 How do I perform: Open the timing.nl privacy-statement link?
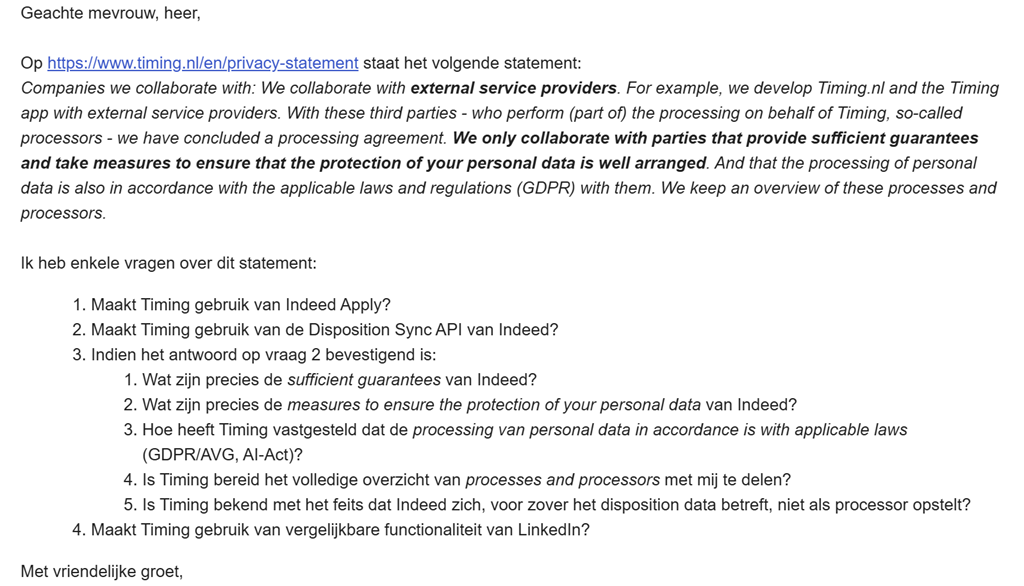coord(202,63)
